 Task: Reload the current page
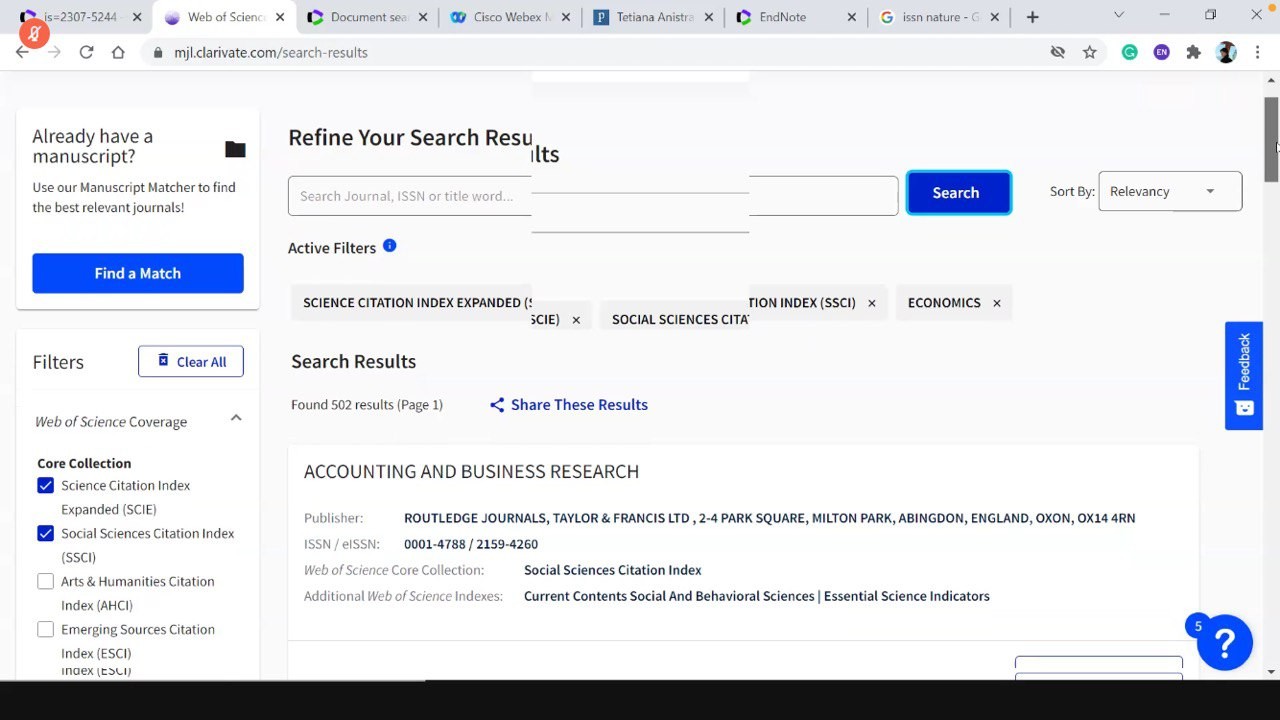tap(86, 52)
